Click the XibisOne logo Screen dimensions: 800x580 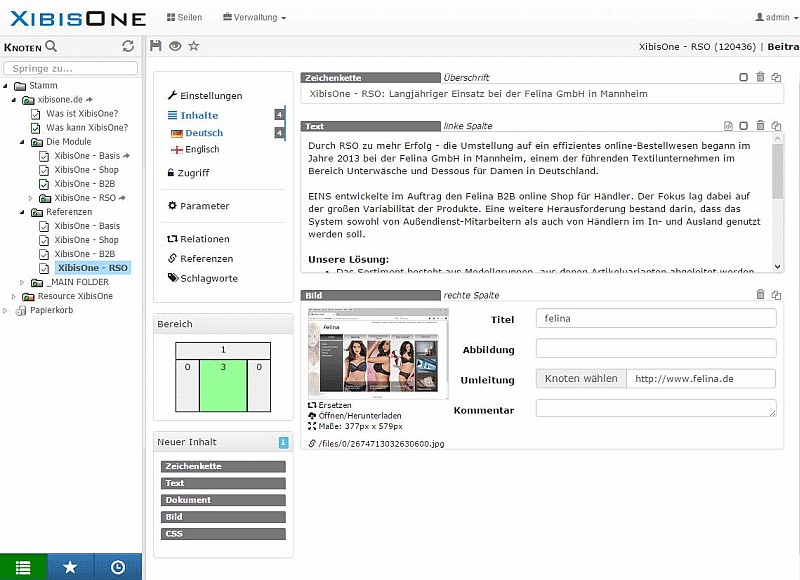click(x=78, y=18)
